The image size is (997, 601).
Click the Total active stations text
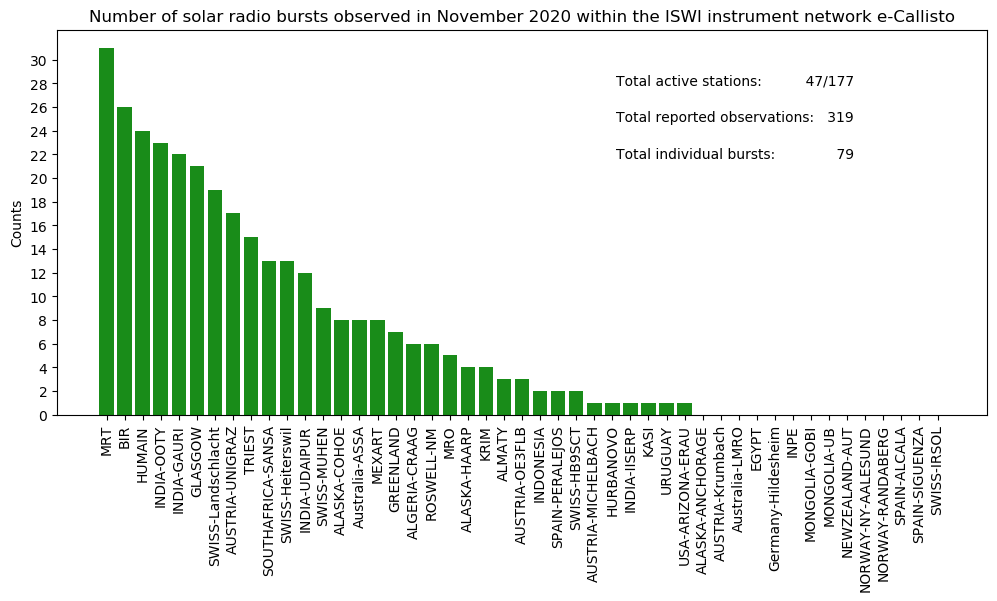point(688,81)
